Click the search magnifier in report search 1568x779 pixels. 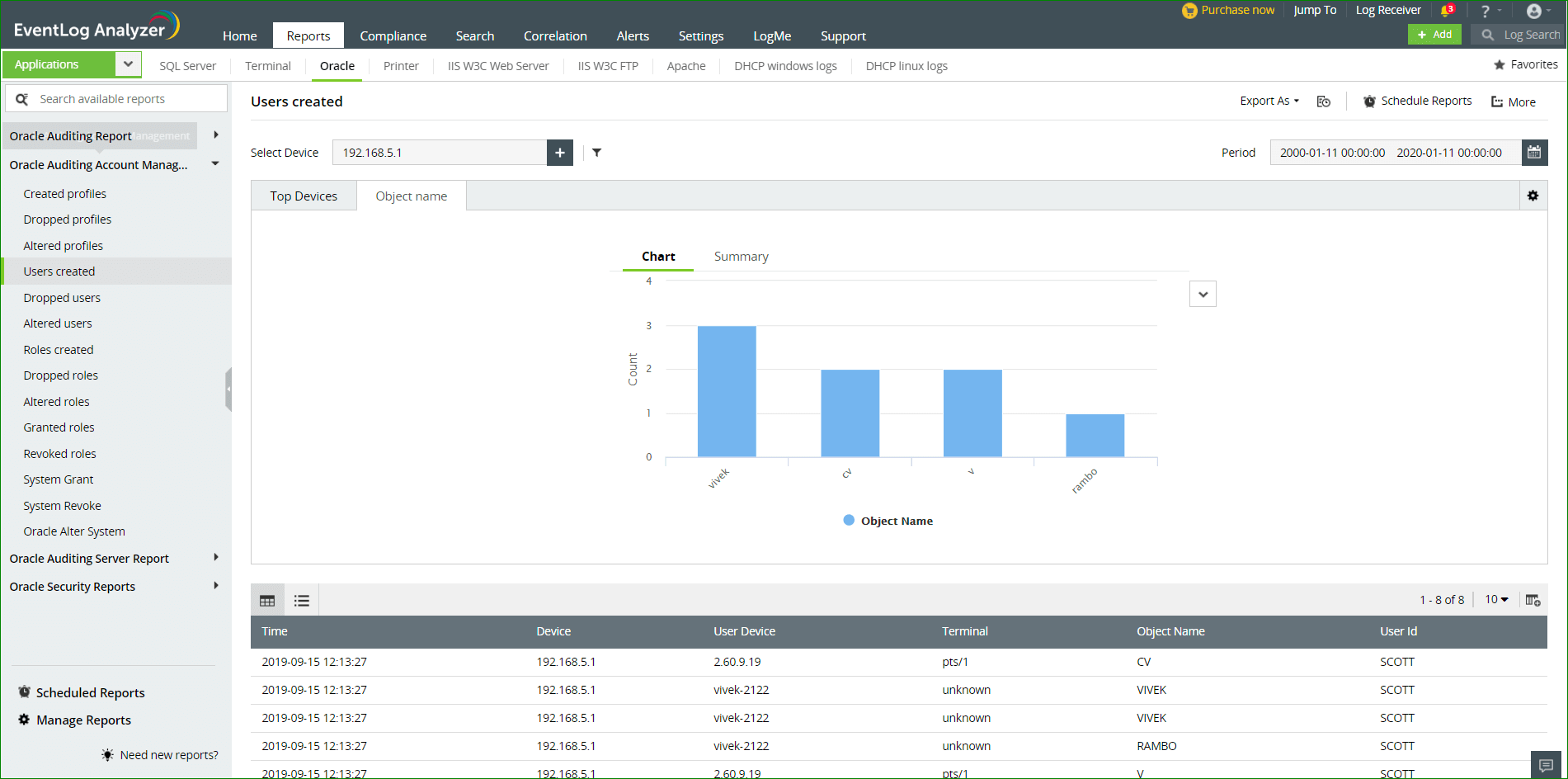[x=22, y=99]
